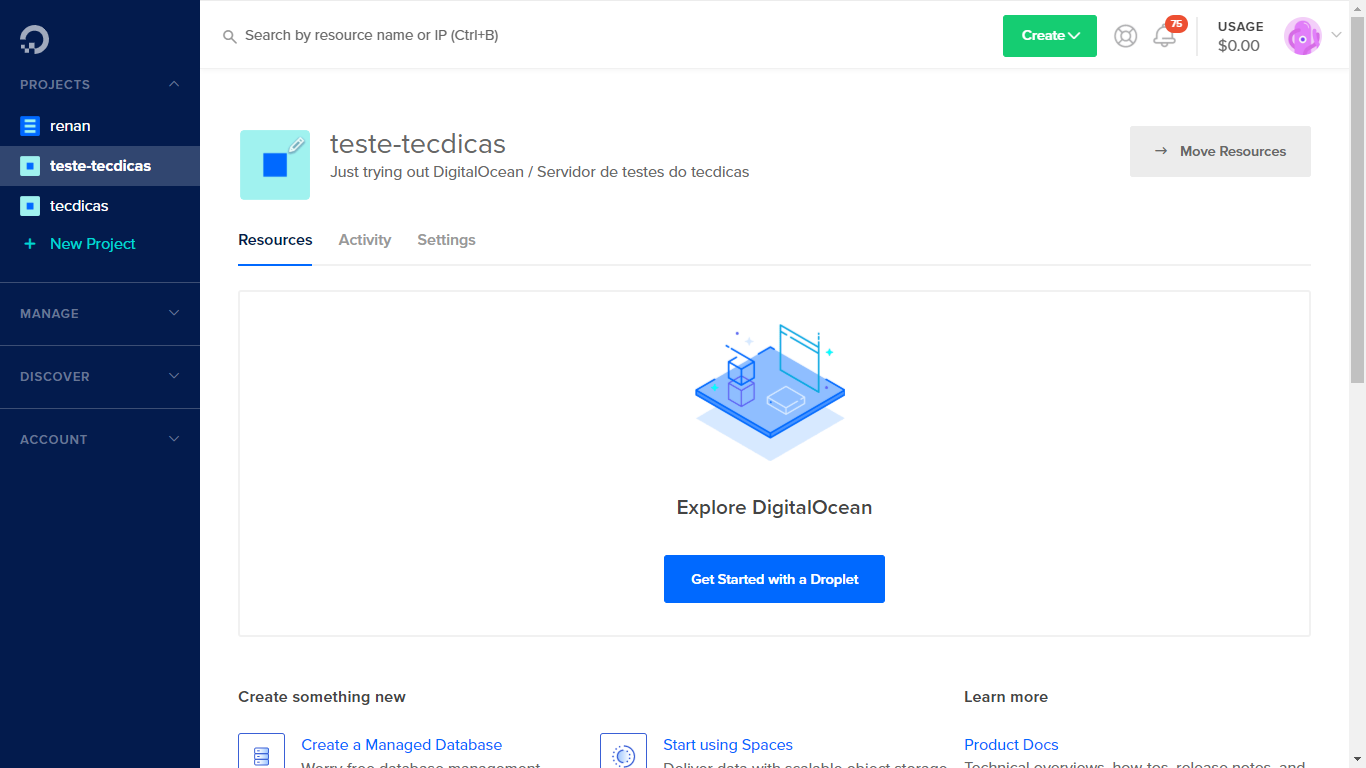This screenshot has width=1366, height=768.
Task: Click Get Started with a Droplet
Action: (x=774, y=579)
